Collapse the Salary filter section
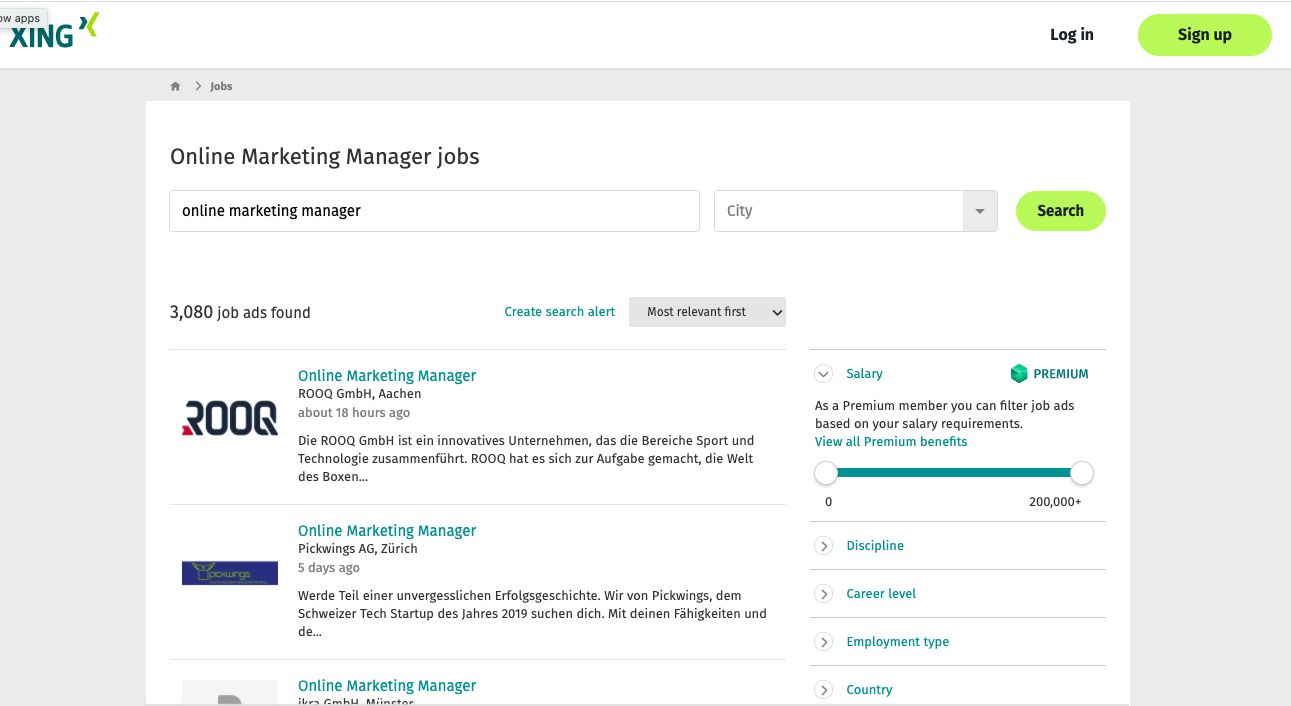 tap(824, 374)
